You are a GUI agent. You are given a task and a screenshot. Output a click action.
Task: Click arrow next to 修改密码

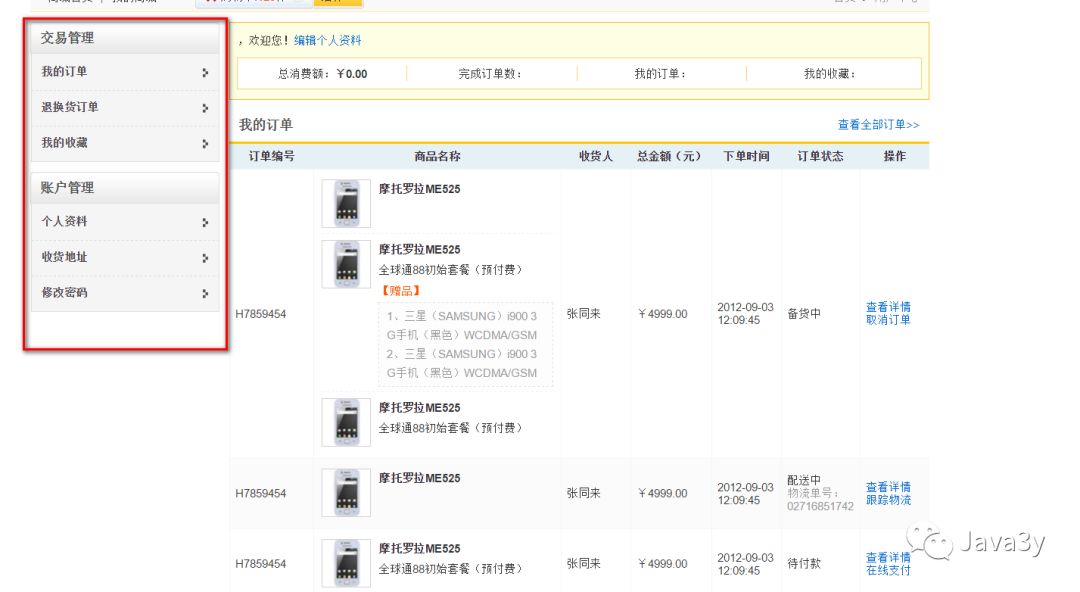[x=205, y=294]
